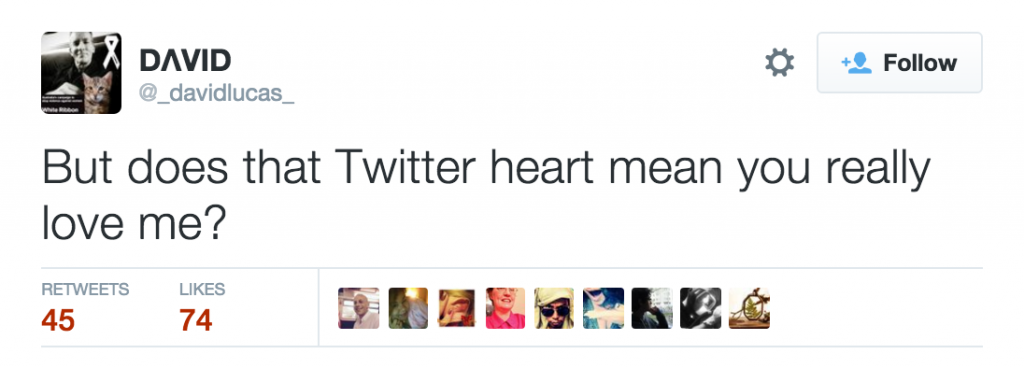Image resolution: width=1024 pixels, height=368 pixels.
Task: Open the dark silhouette profile avatar
Action: [x=652, y=308]
